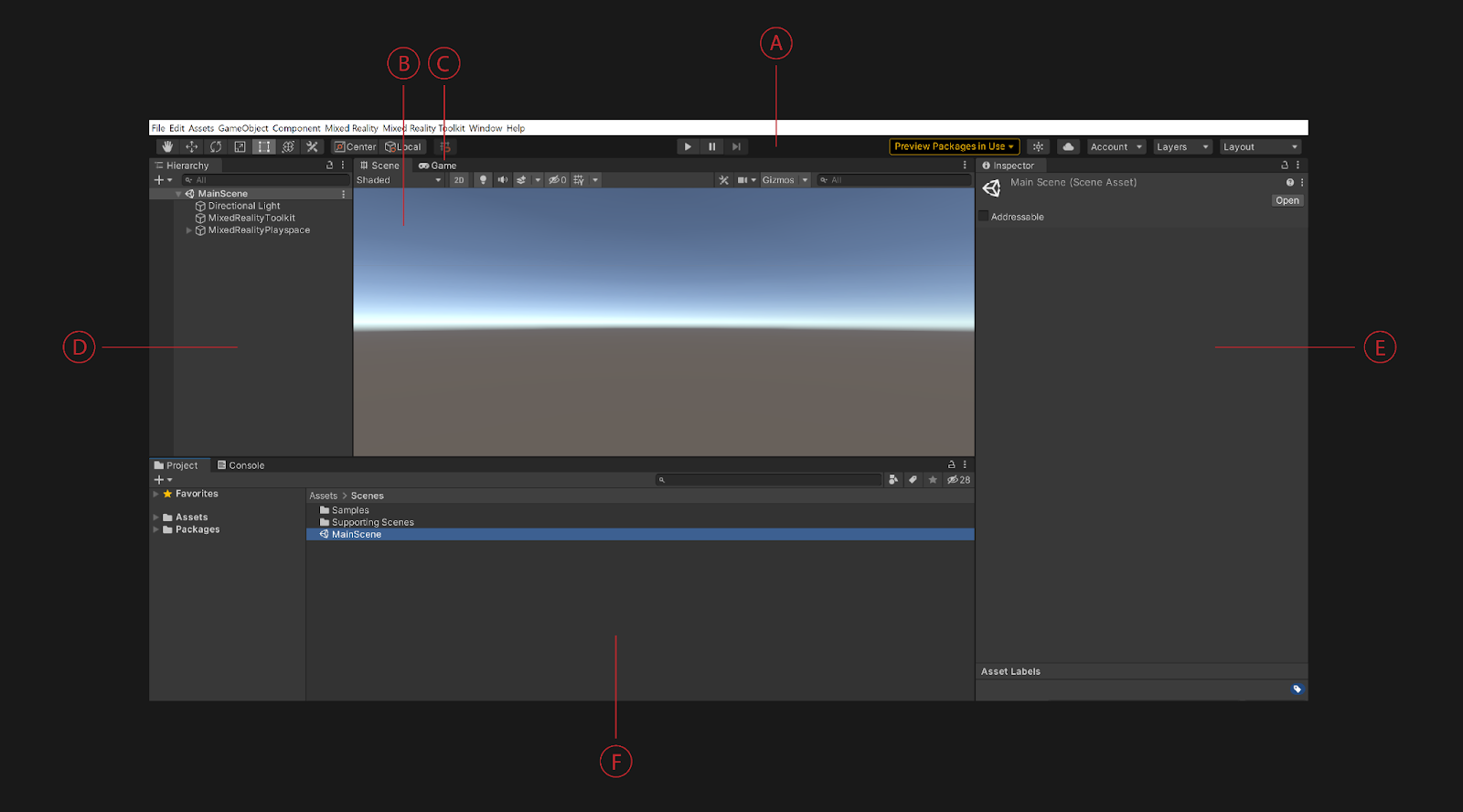The width and height of the screenshot is (1463, 812).
Task: Click favorites star icon in Project toolbar
Action: click(933, 479)
